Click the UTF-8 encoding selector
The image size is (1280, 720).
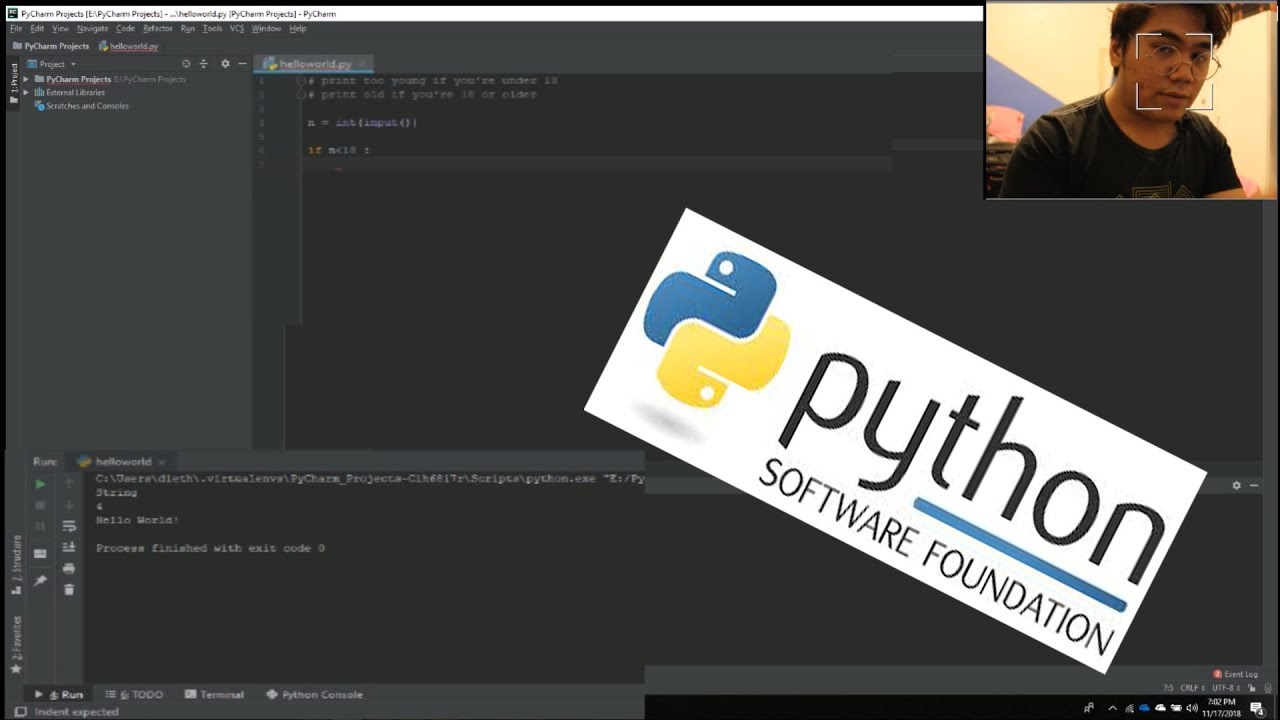[x=1224, y=688]
